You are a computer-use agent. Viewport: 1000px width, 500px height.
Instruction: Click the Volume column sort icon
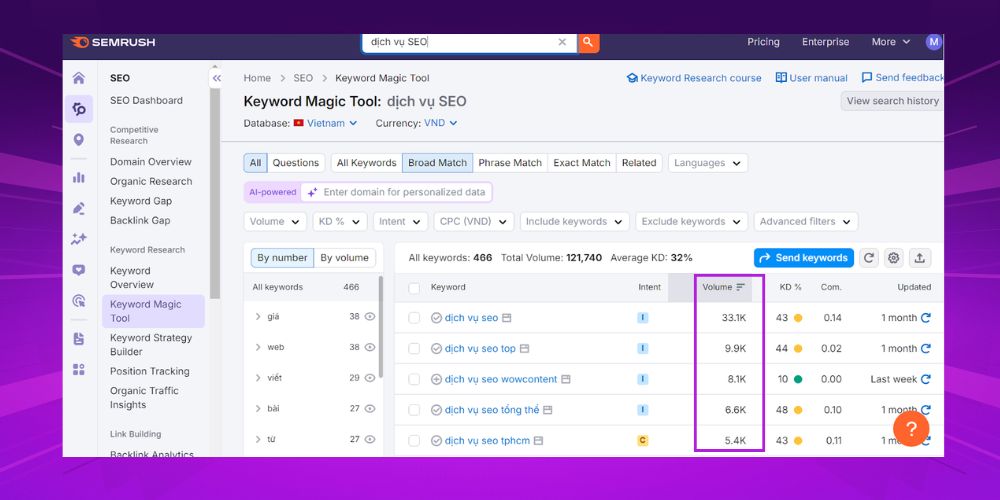[740, 287]
